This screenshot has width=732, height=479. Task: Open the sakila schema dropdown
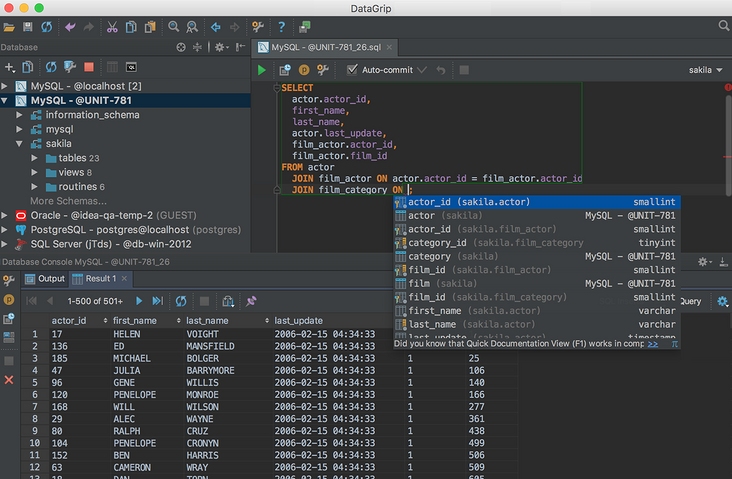click(705, 70)
